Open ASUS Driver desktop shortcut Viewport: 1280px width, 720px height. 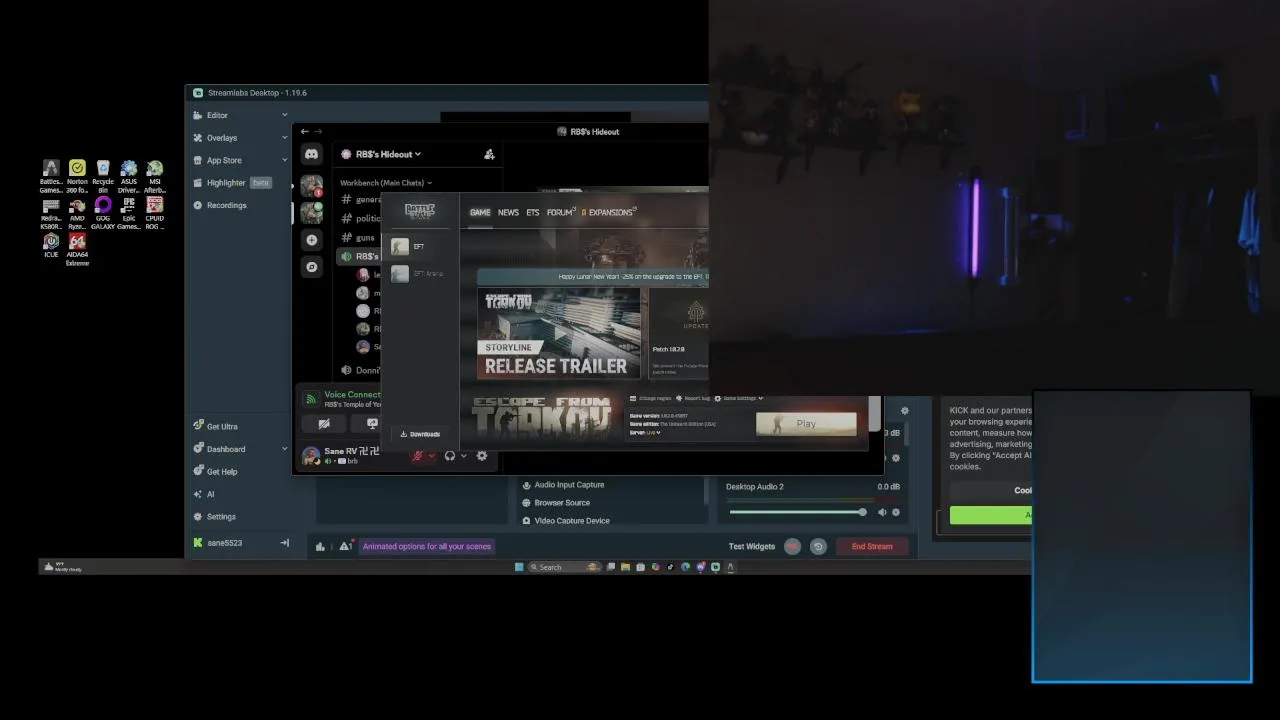(129, 176)
